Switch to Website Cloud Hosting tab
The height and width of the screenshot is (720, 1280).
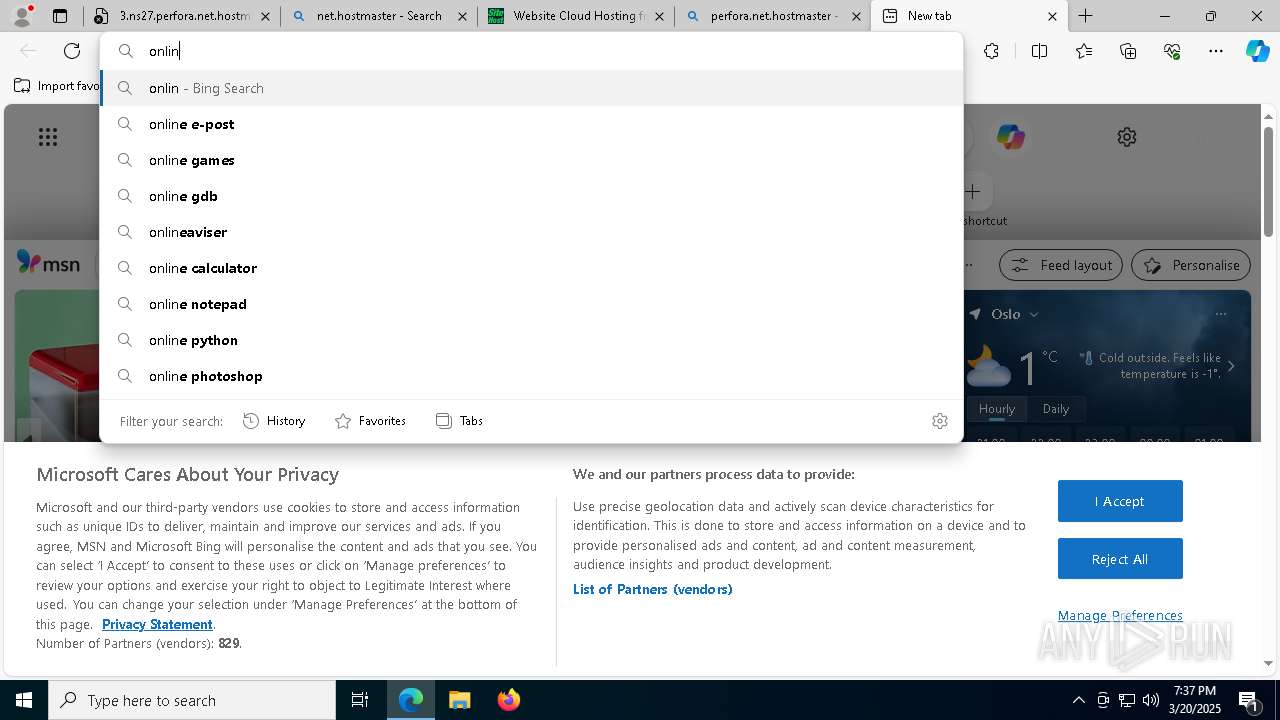pos(576,16)
